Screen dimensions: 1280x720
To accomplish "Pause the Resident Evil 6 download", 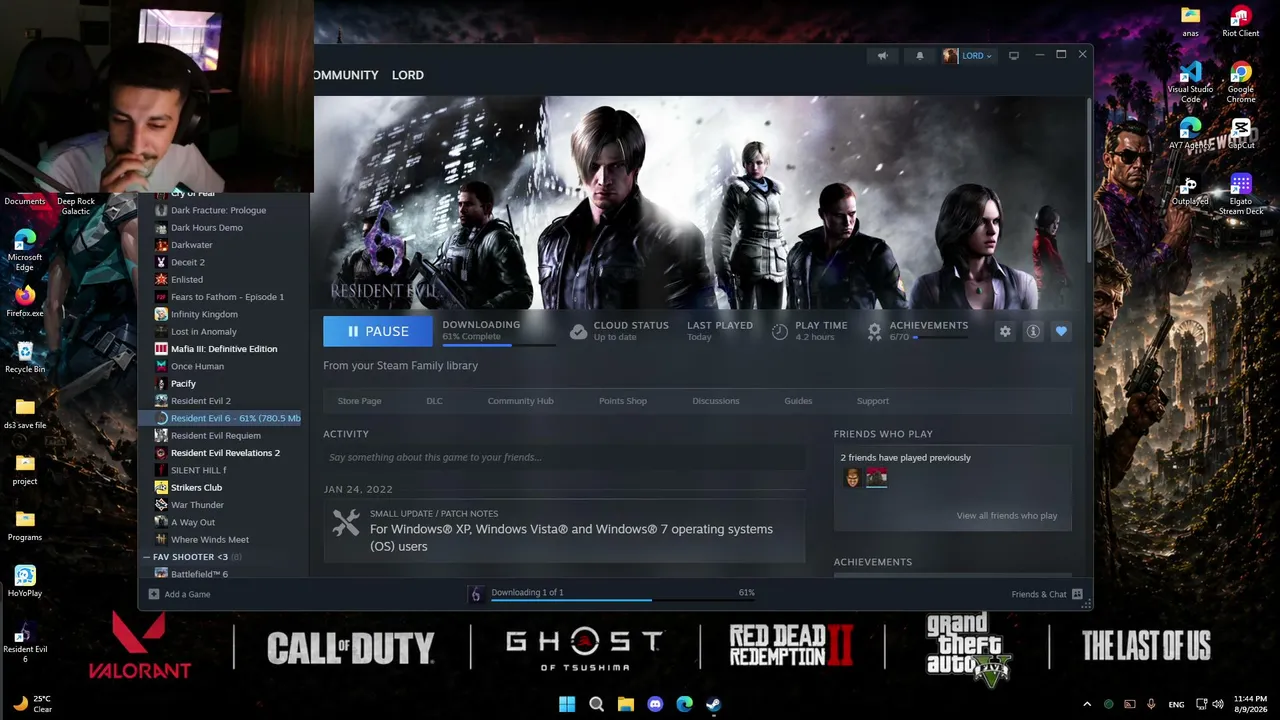I will [378, 331].
